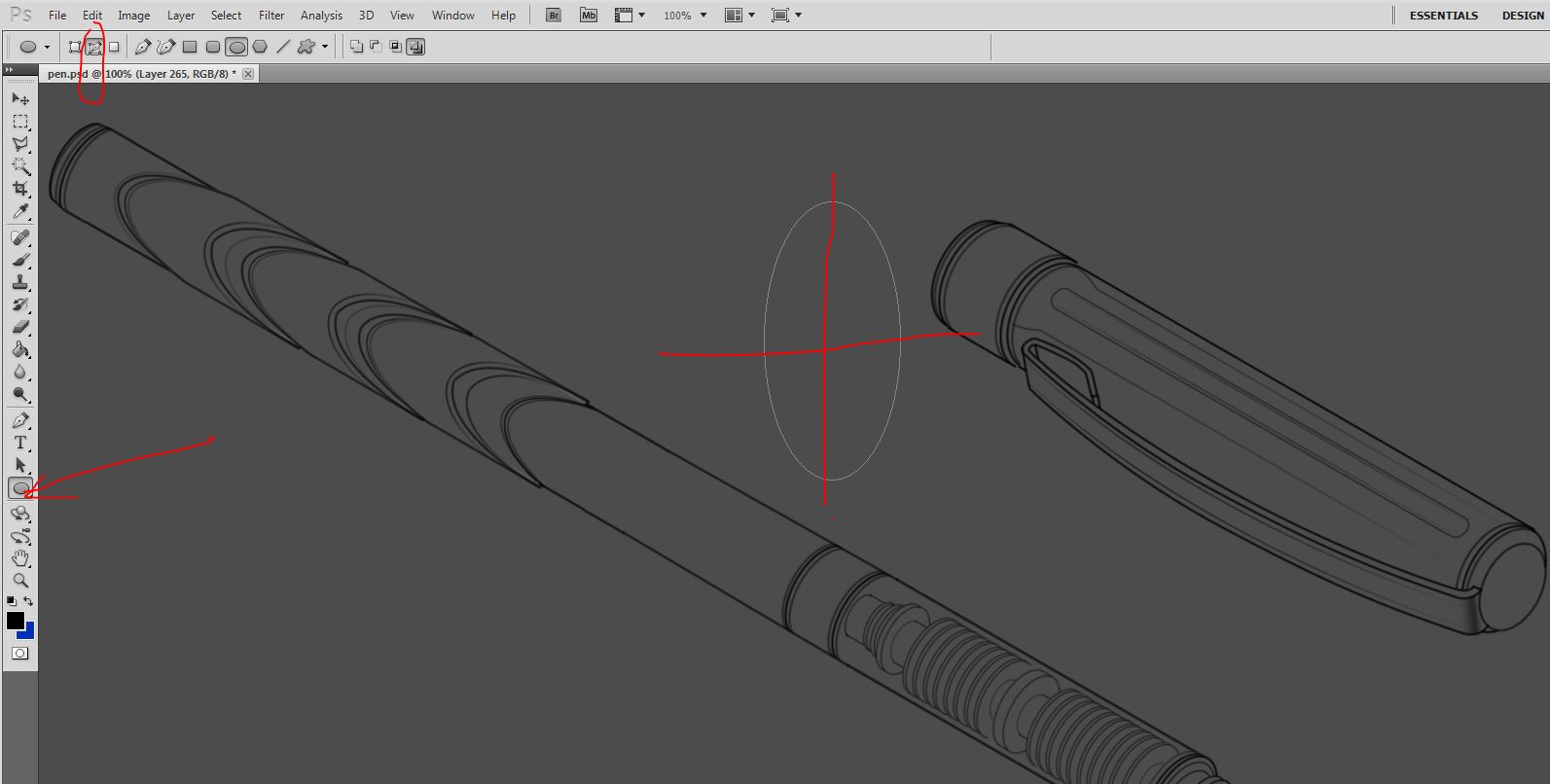Open the Filter menu
Viewport: 1550px width, 784px height.
[271, 16]
